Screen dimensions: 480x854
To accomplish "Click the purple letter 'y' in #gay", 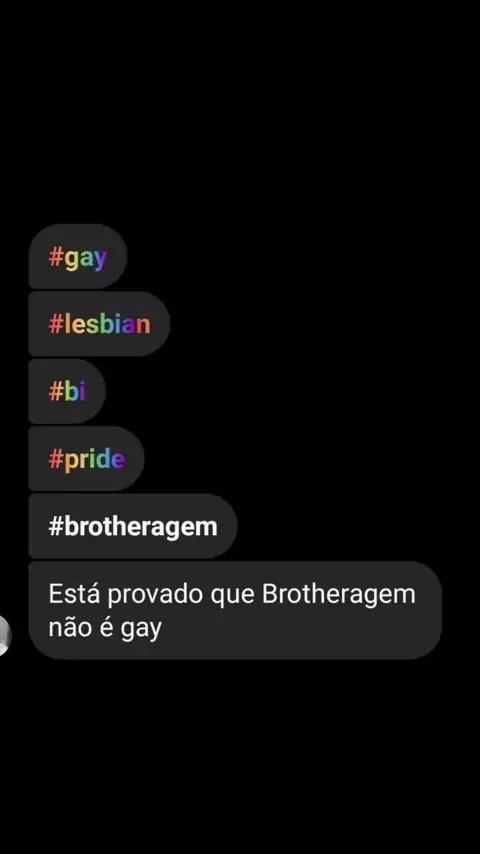I will (x=100, y=260).
